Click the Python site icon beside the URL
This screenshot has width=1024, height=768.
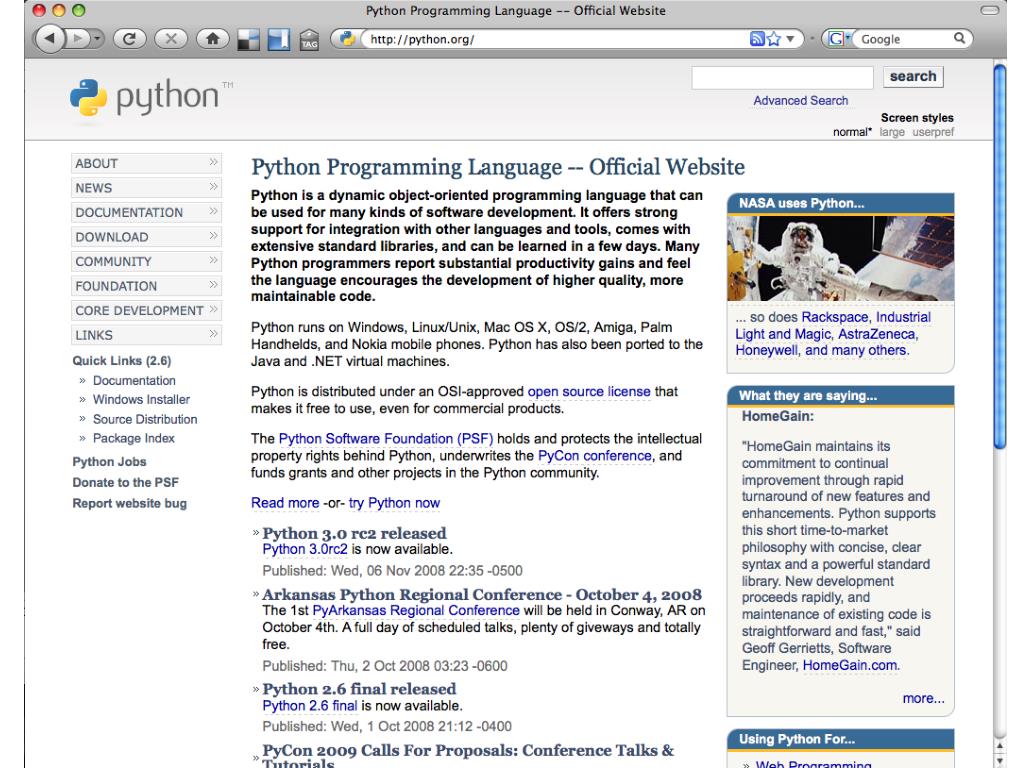[x=347, y=39]
